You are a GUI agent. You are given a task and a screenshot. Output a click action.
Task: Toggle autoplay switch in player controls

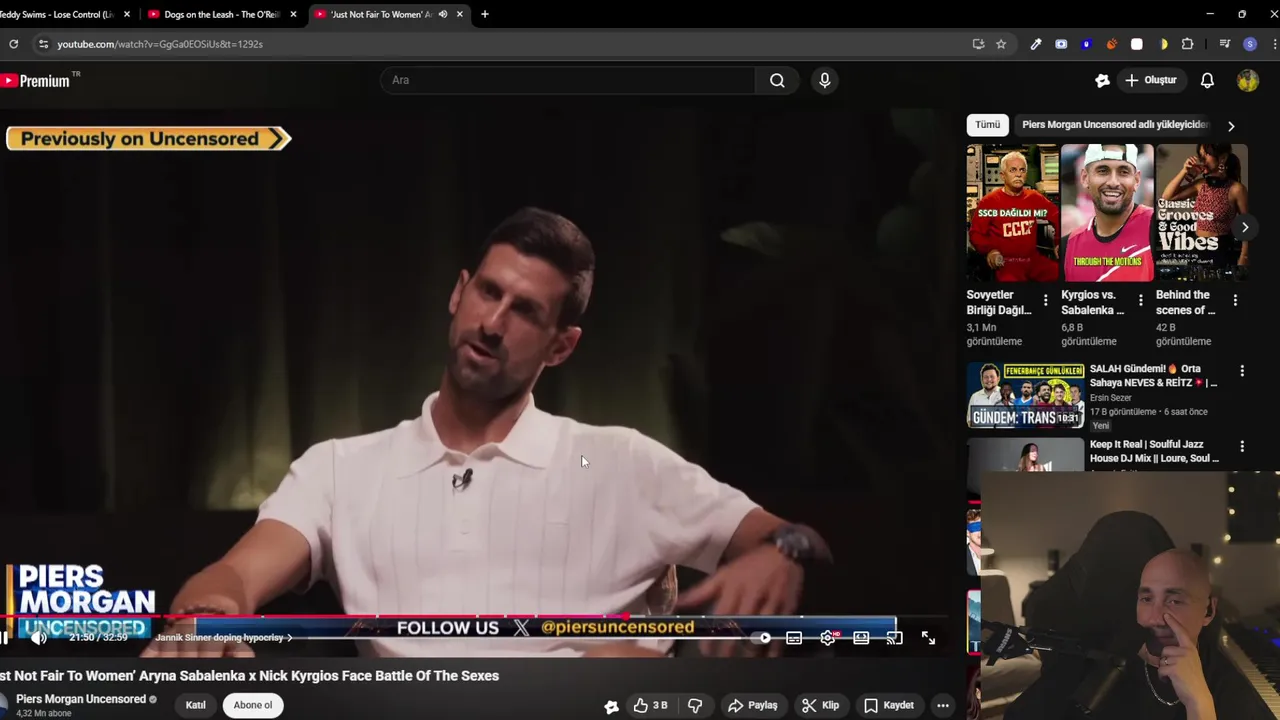[x=762, y=638]
